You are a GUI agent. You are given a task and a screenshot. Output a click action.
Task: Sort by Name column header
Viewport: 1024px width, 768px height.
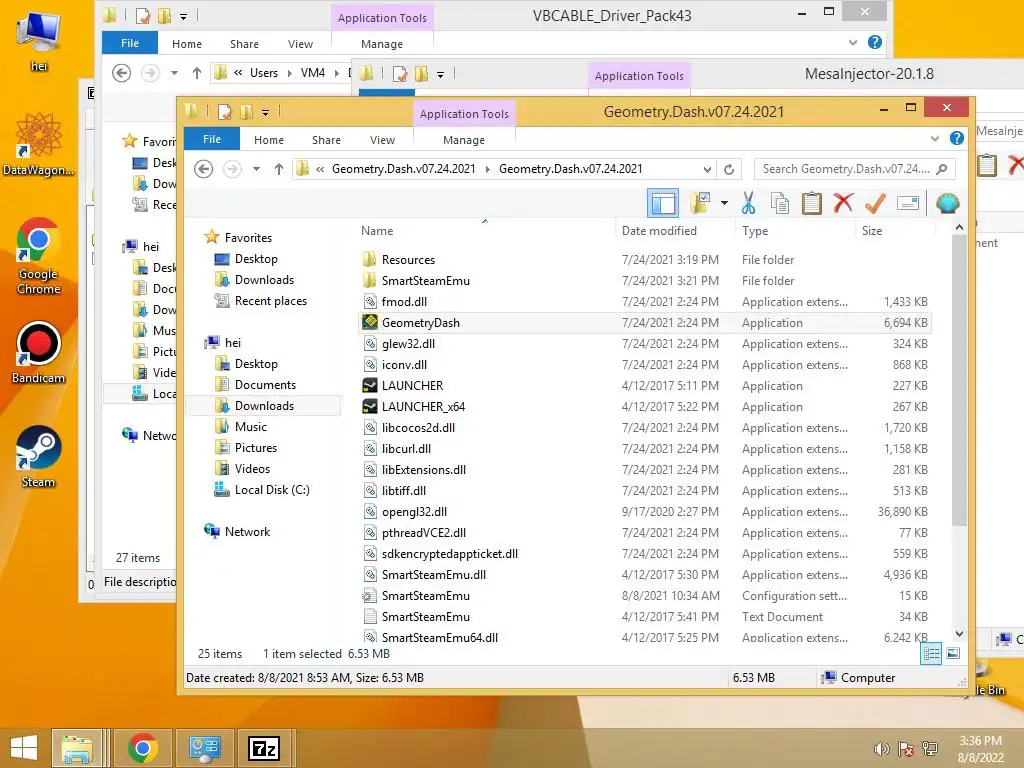click(x=485, y=231)
